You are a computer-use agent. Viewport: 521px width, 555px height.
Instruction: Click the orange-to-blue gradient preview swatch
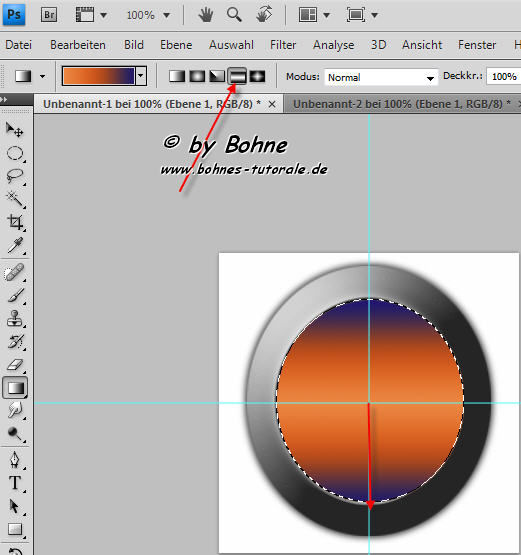pyautogui.click(x=99, y=76)
